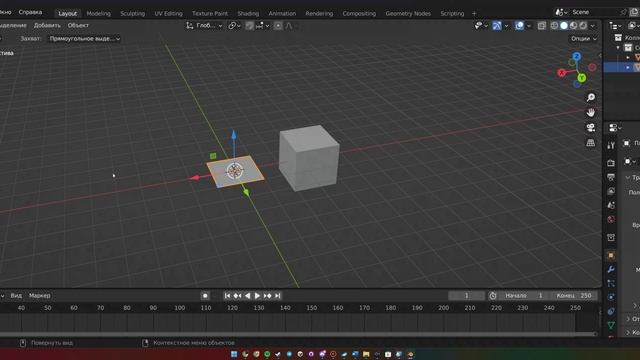Viewport: 640px width, 360px height.
Task: Switch perspective/orthographic with the grid gizmo
Action: [x=591, y=143]
